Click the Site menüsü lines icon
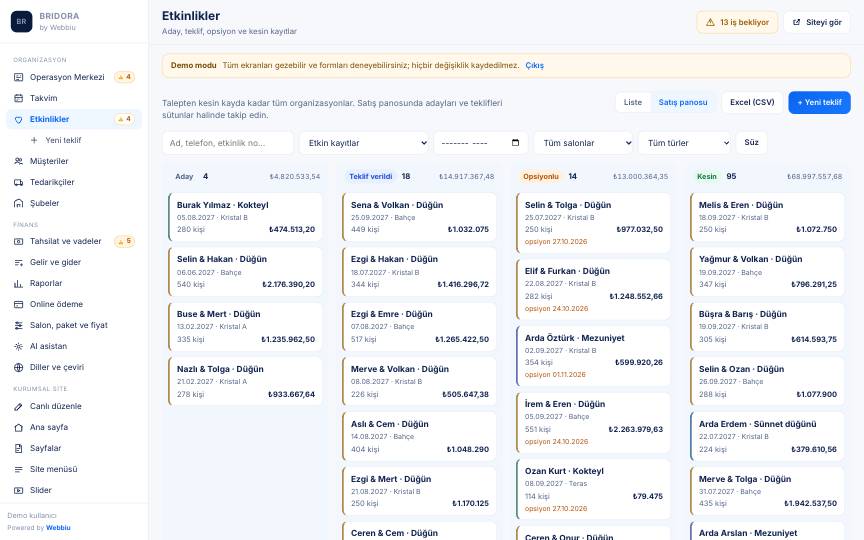The width and height of the screenshot is (864, 540). pos(18,469)
